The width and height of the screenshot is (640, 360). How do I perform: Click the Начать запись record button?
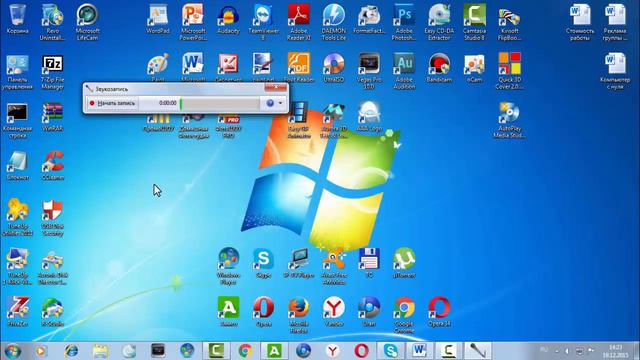(x=112, y=103)
